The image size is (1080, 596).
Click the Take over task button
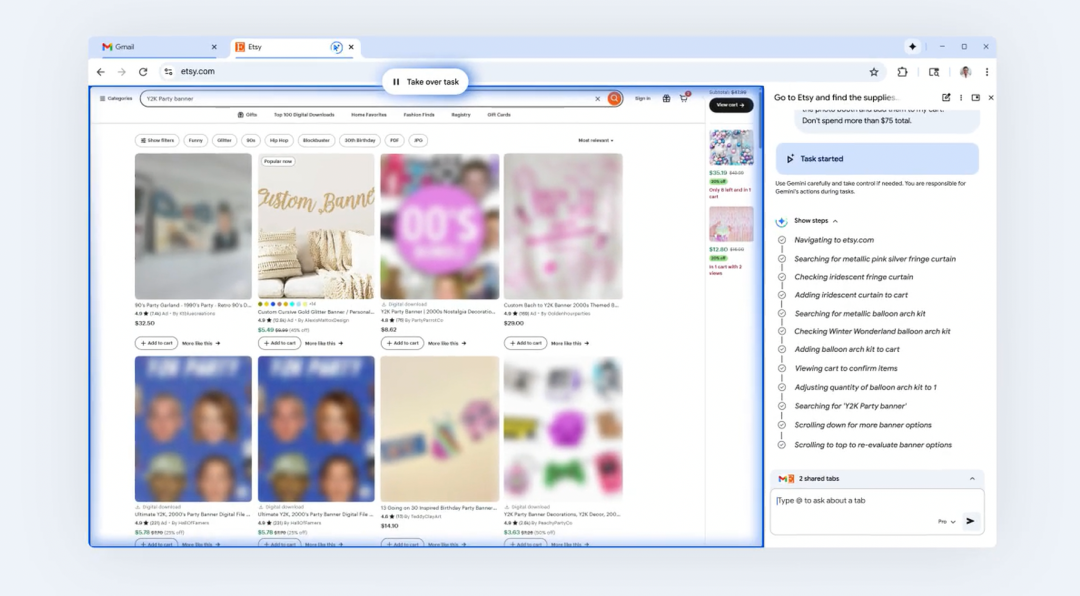coord(426,81)
